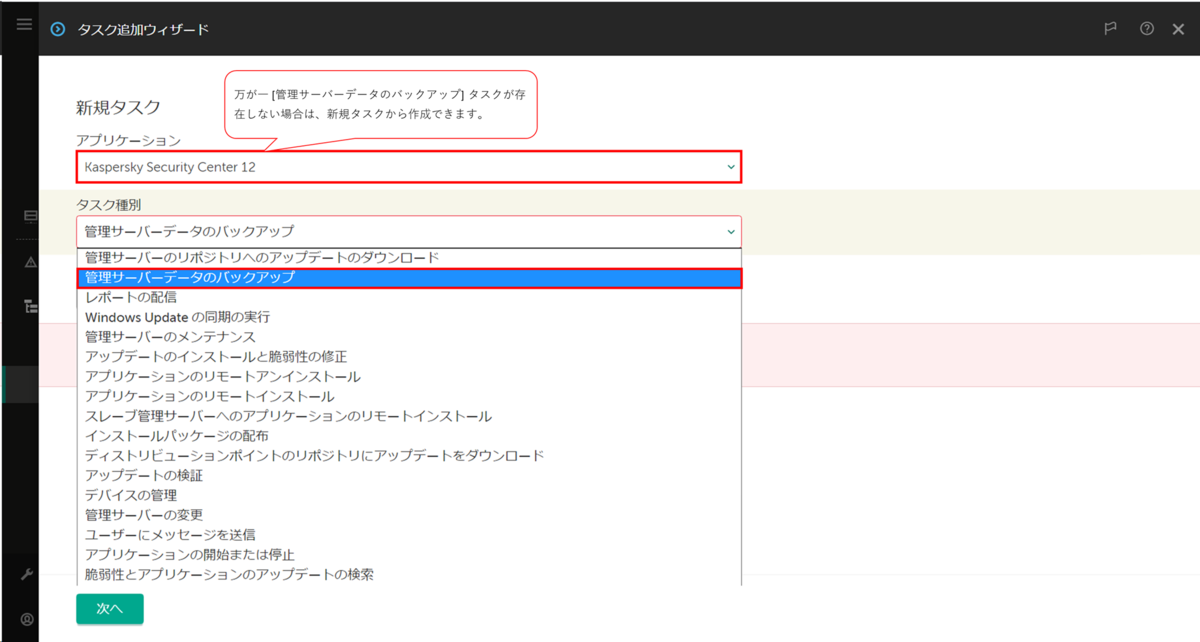Click the flag notifications icon
This screenshot has width=1200, height=642.
(x=1110, y=29)
